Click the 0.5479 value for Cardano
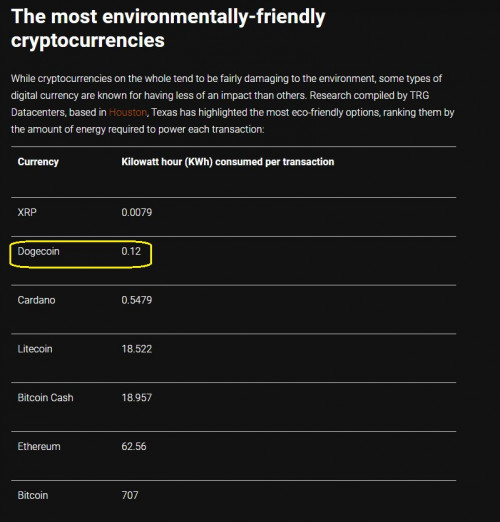Image resolution: width=500 pixels, height=522 pixels. pos(137,300)
